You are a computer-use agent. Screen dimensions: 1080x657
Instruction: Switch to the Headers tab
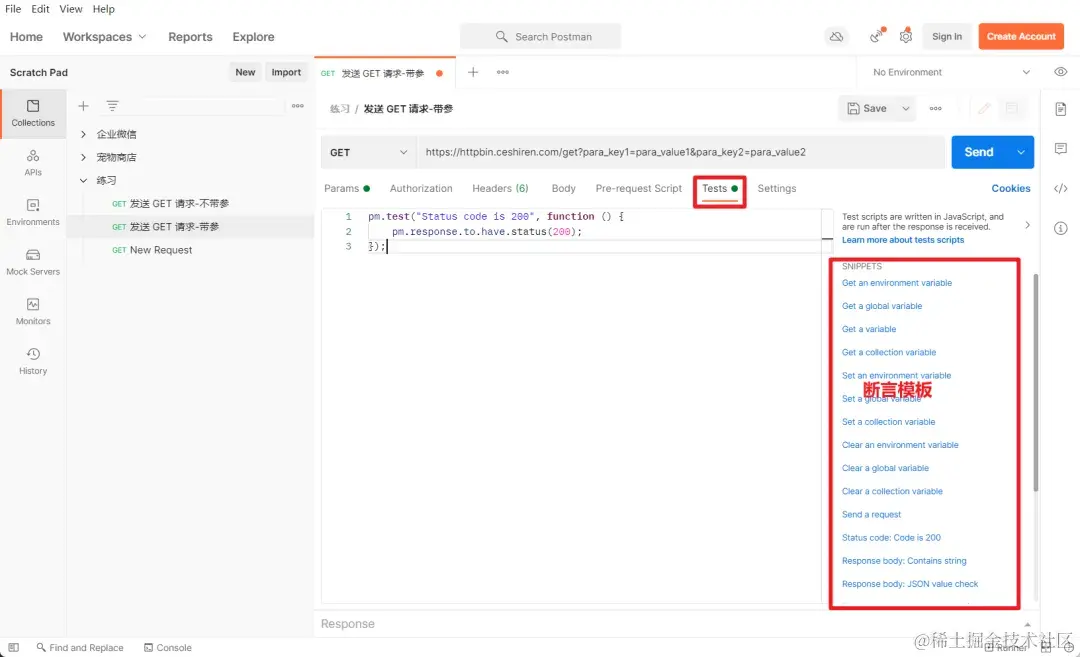(500, 188)
